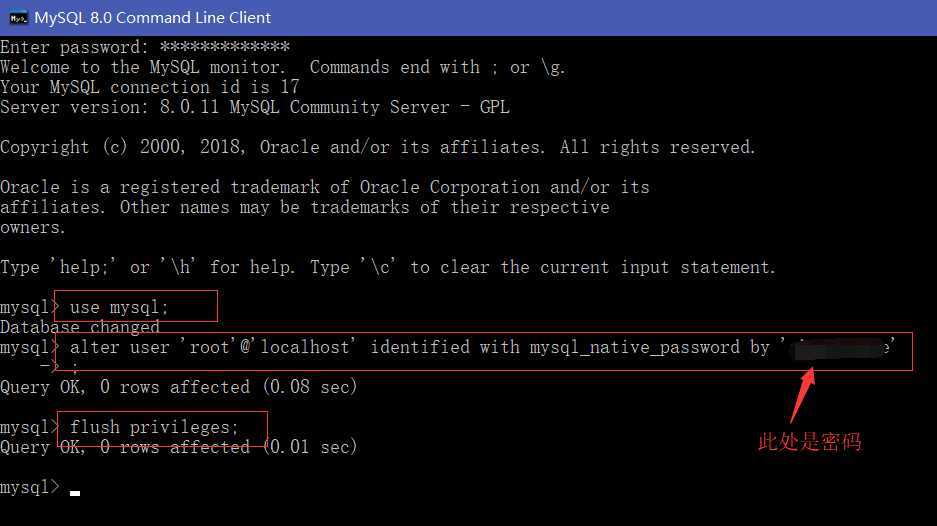This screenshot has width=937, height=526.
Task: Click 'Query OK' result showing 0.08 sec
Action: click(x=178, y=387)
